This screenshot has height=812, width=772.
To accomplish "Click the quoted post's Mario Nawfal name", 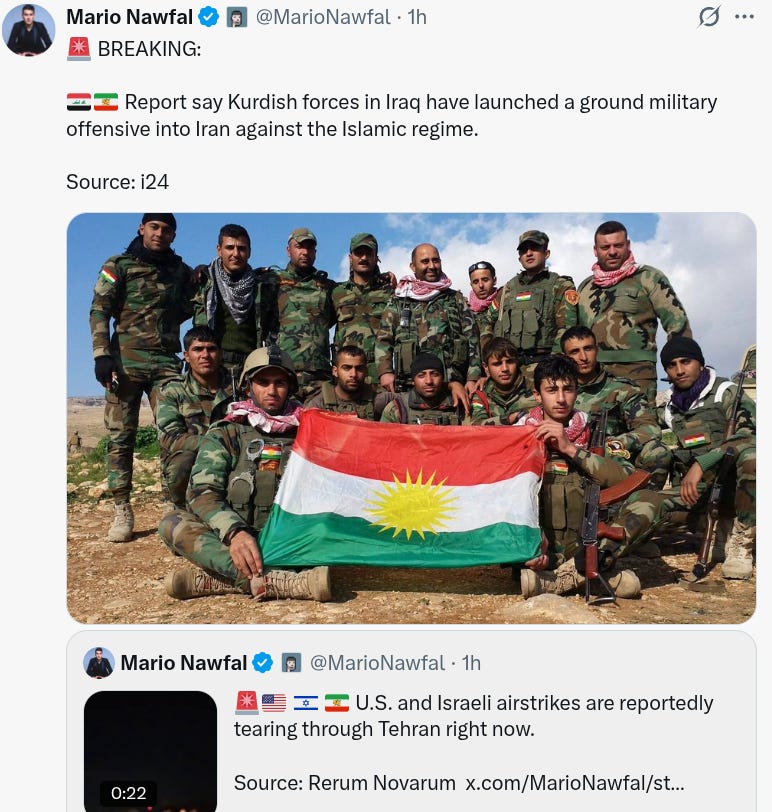I will (184, 663).
